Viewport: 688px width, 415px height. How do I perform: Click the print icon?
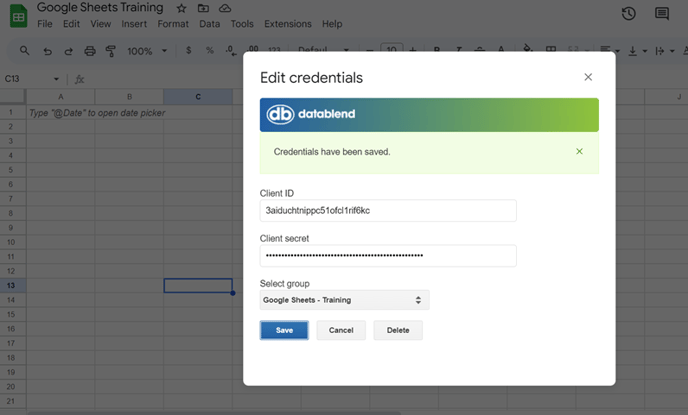[x=90, y=51]
